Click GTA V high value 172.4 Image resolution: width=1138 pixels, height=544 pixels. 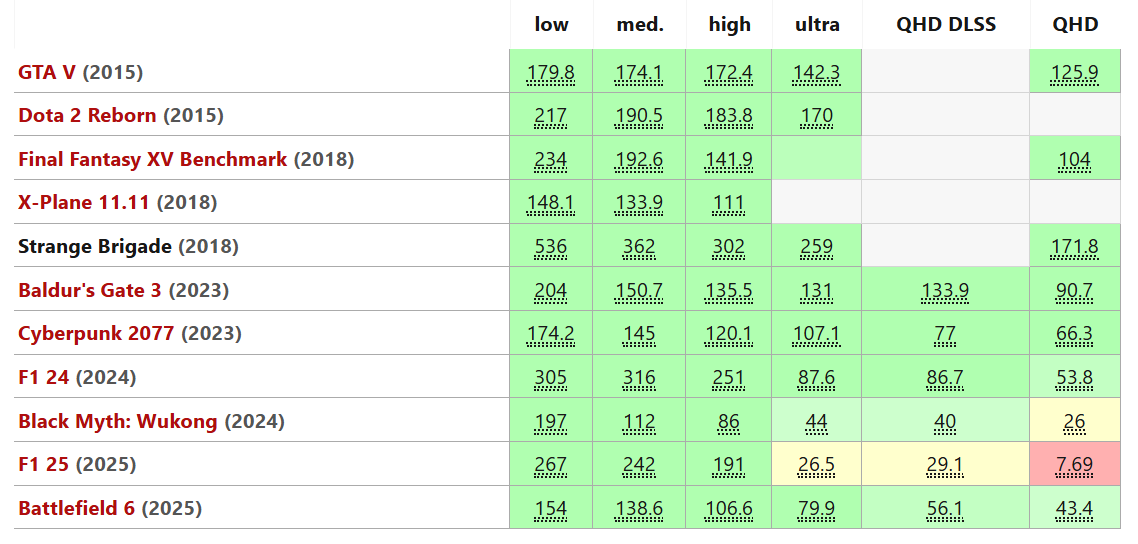(730, 73)
